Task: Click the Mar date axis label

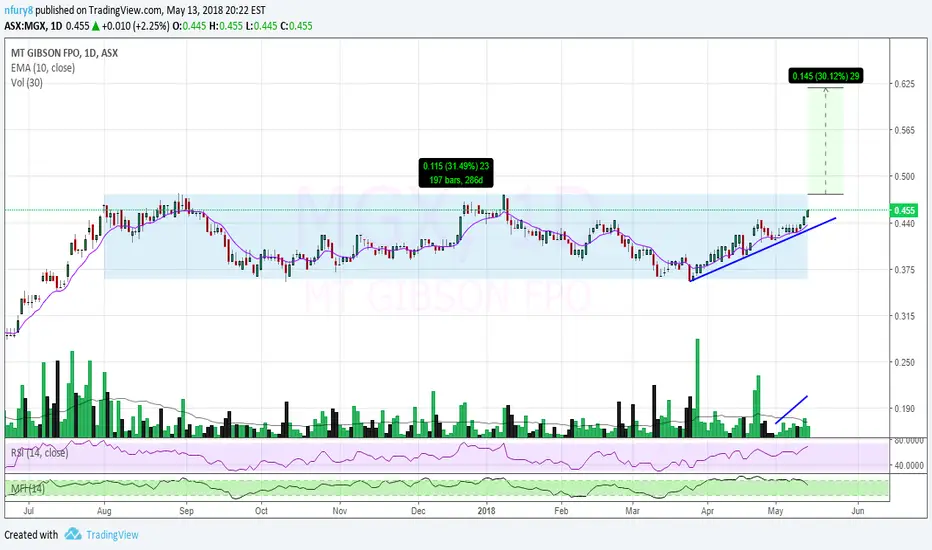Action: point(632,511)
